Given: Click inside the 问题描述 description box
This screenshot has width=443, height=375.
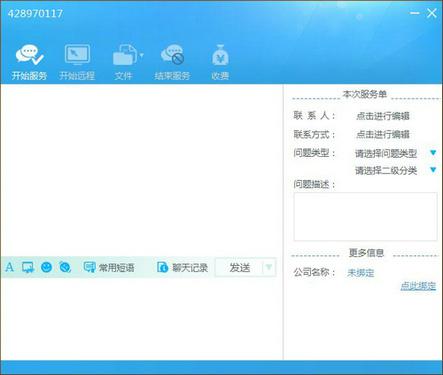Looking at the screenshot, I should tap(365, 216).
